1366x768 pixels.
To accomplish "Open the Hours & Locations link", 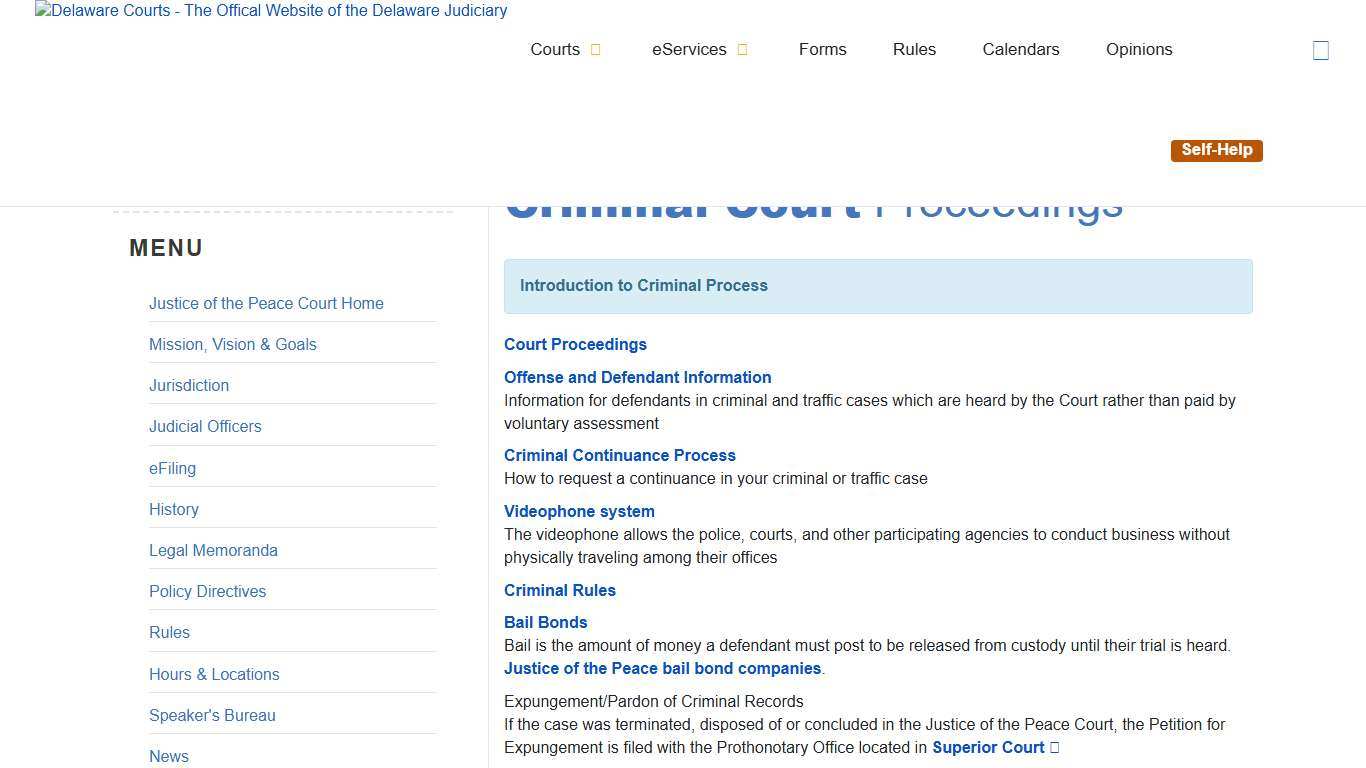I will click(x=214, y=674).
